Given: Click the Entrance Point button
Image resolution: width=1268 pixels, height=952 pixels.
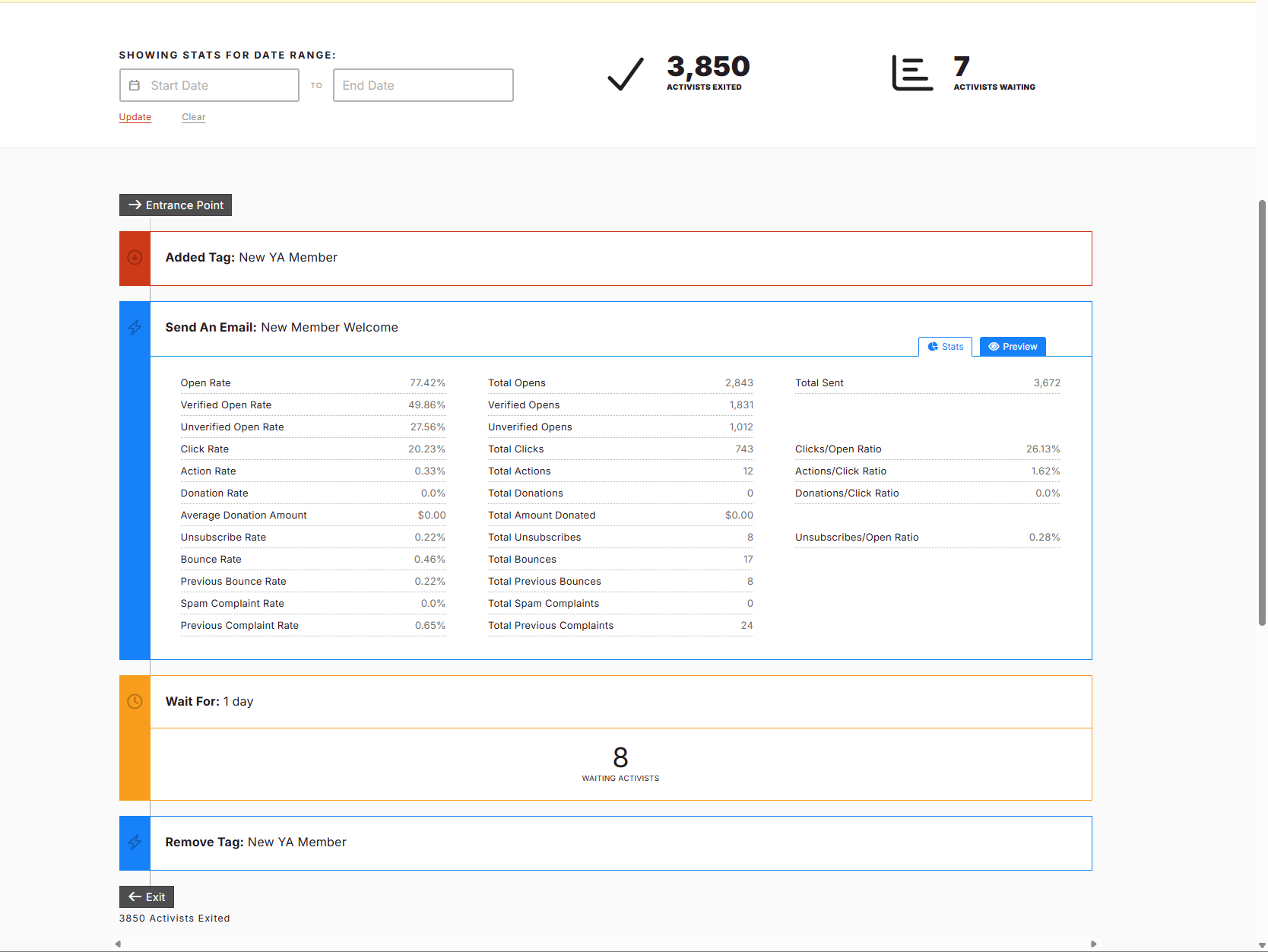Looking at the screenshot, I should tap(175, 205).
